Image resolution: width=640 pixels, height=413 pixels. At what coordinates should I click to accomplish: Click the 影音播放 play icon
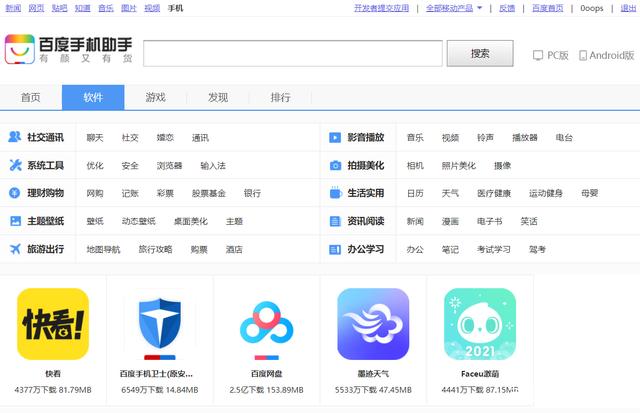click(x=335, y=138)
